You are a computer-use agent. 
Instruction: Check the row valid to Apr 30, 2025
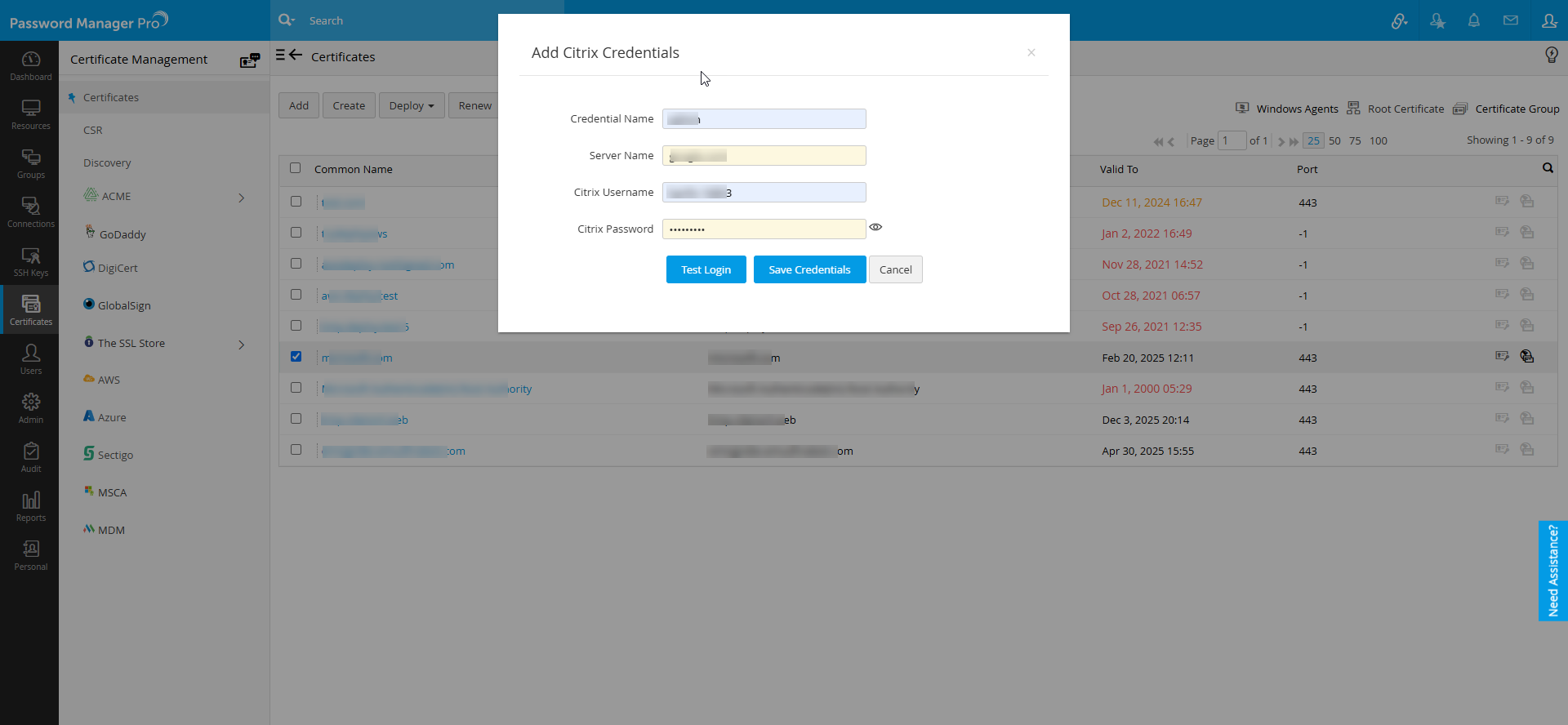(x=296, y=449)
